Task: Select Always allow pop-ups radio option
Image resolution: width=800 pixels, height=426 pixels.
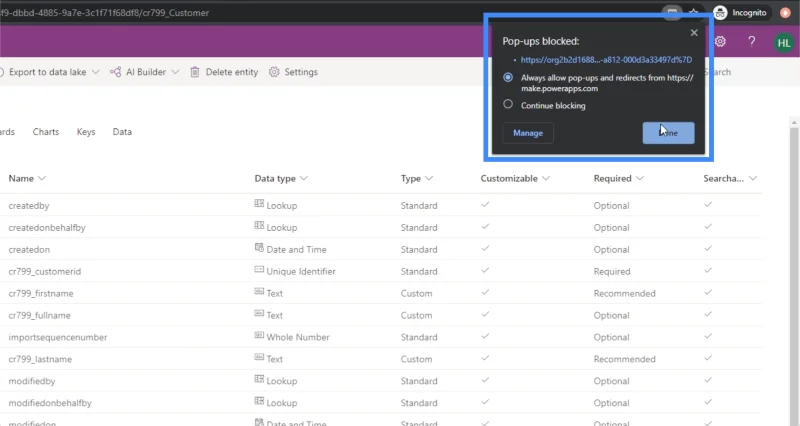Action: click(x=508, y=78)
